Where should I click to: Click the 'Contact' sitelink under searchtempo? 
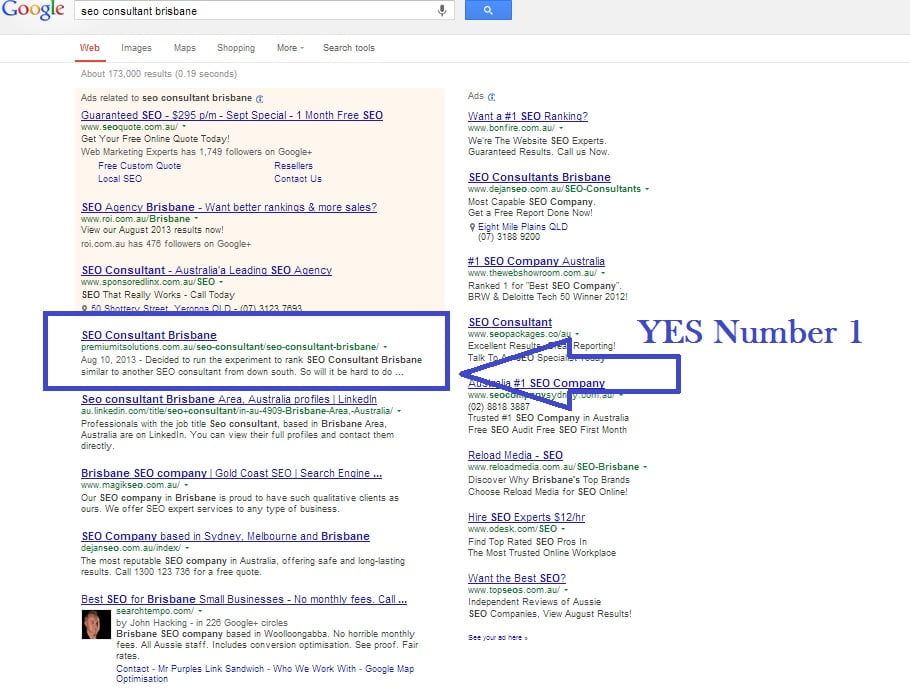tap(132, 669)
